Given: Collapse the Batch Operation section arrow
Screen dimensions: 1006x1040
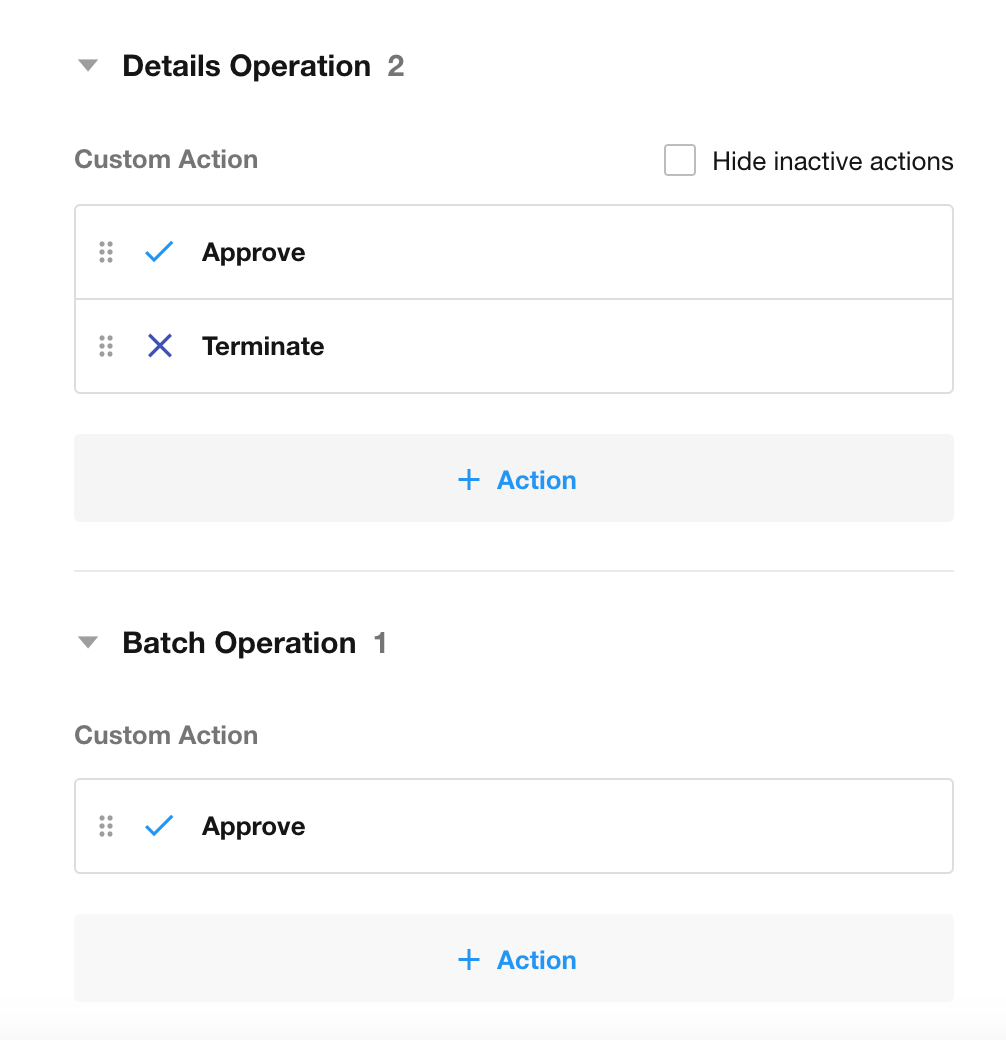Looking at the screenshot, I should pos(89,643).
